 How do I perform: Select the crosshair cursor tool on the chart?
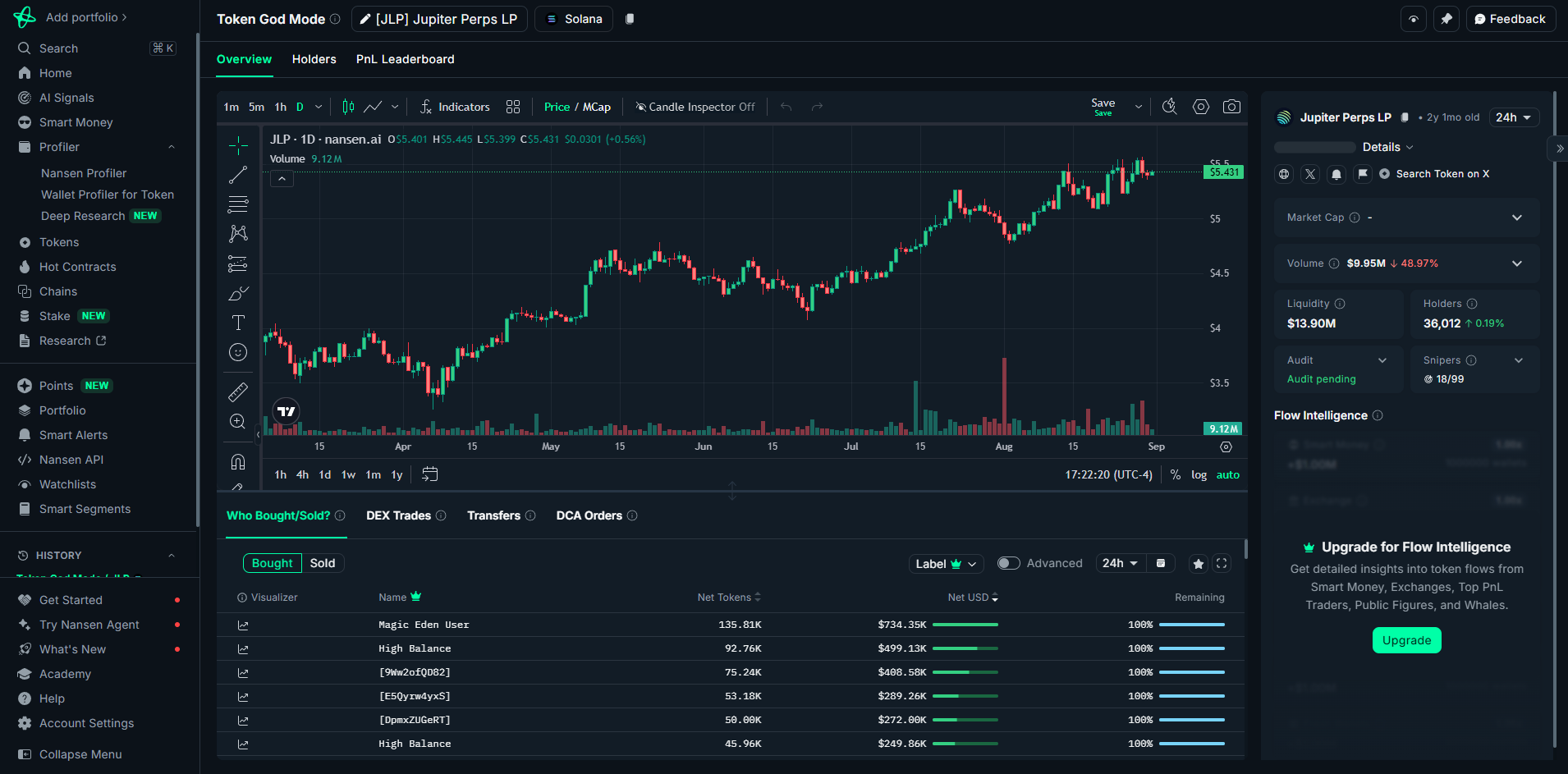(x=237, y=145)
